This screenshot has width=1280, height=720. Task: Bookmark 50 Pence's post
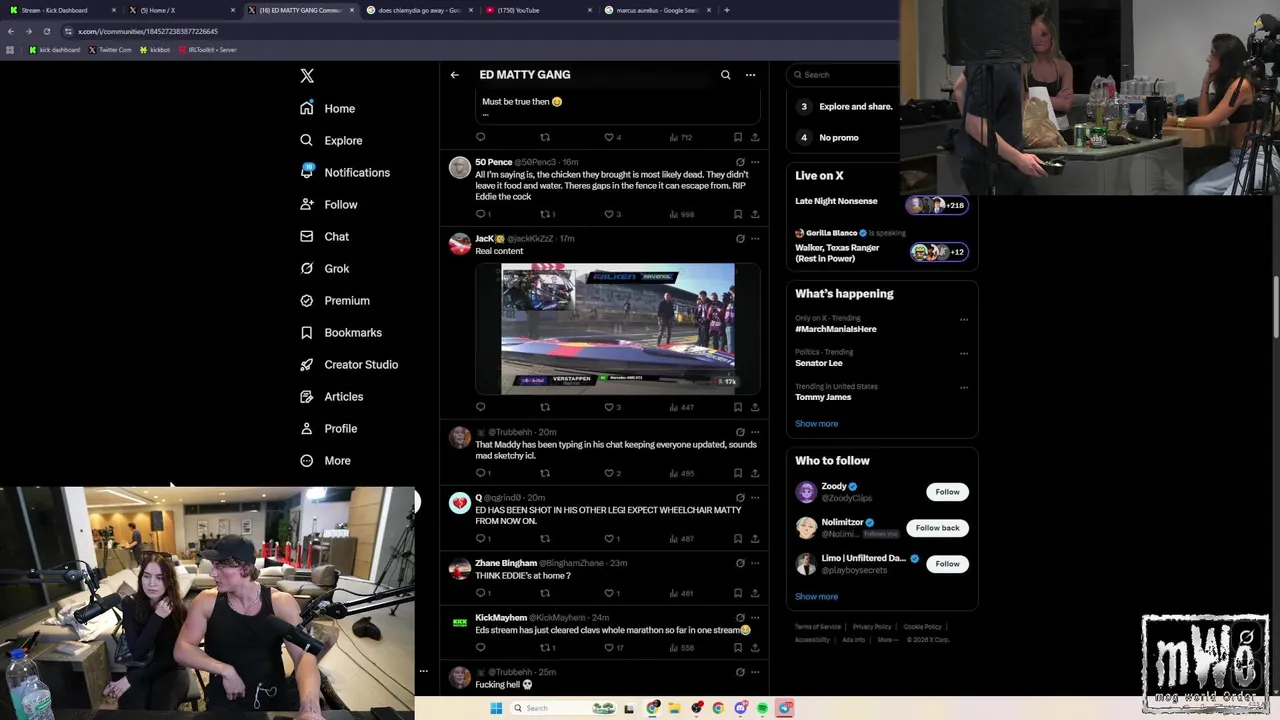tap(738, 214)
